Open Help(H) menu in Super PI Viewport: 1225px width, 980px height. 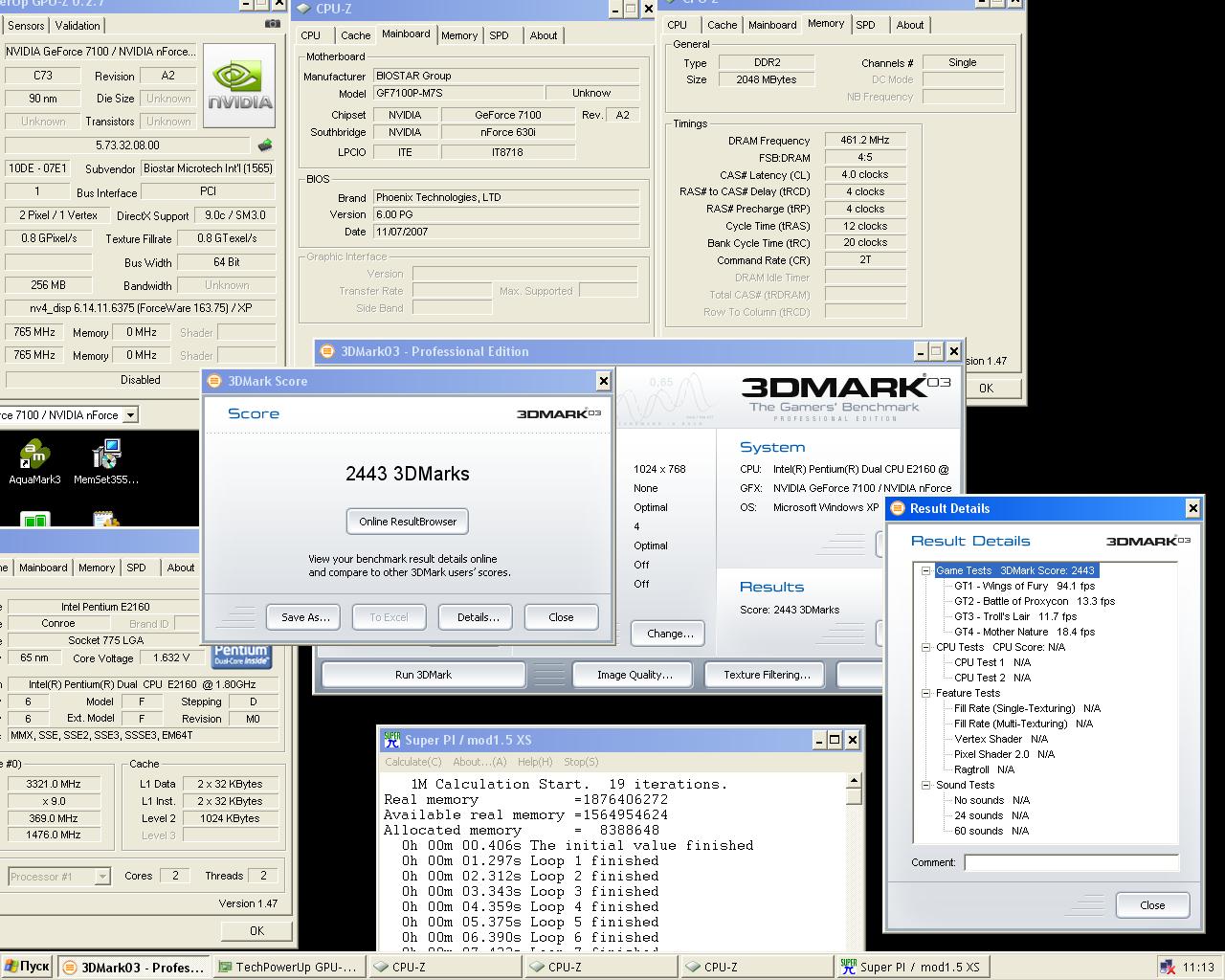[535, 762]
